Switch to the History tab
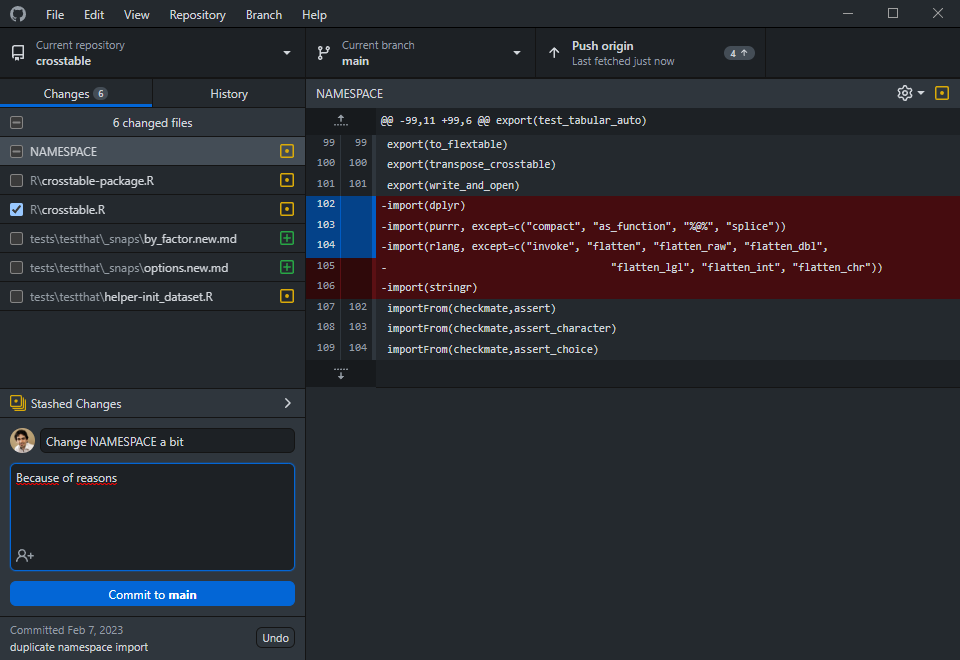 [x=228, y=94]
